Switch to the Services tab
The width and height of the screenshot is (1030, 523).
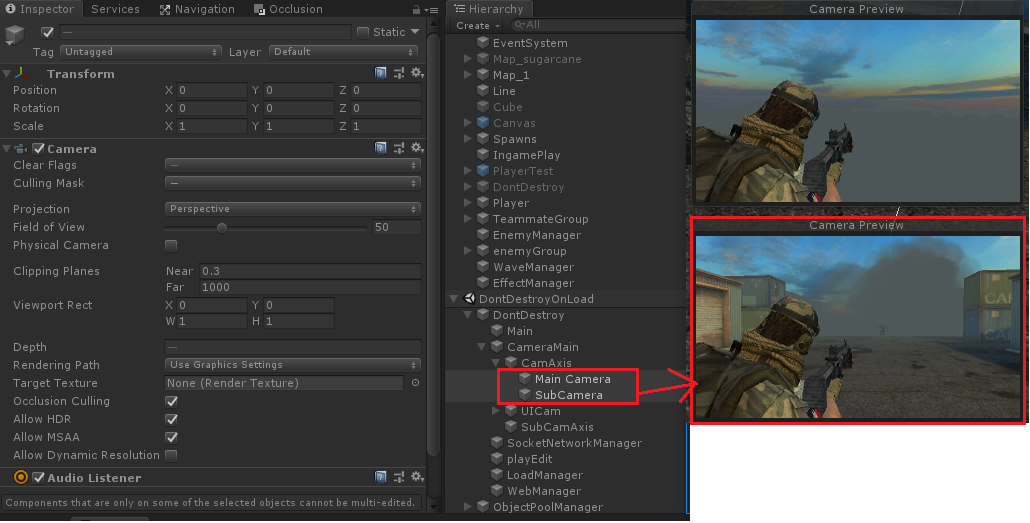[116, 9]
